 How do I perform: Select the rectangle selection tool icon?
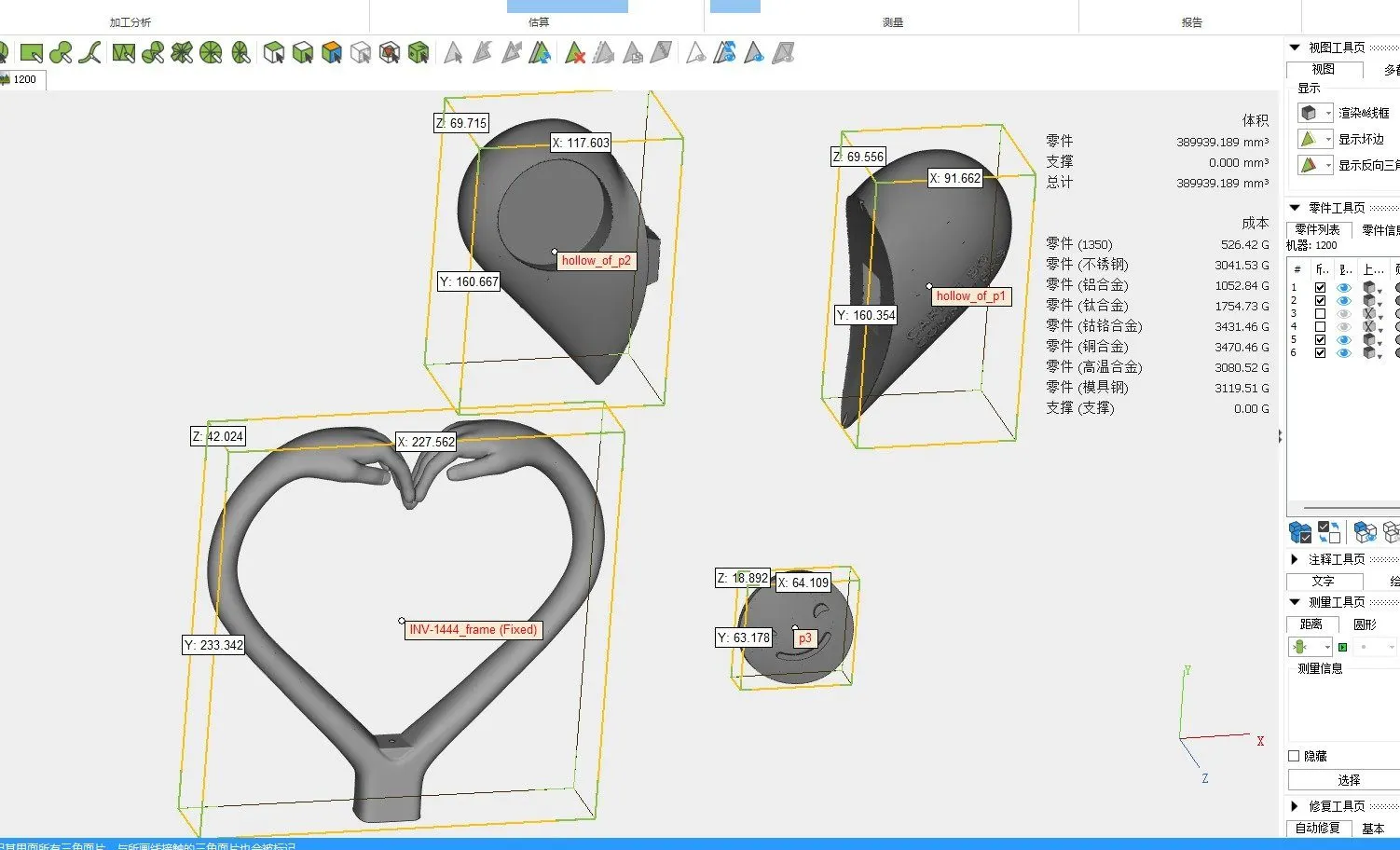pos(32,53)
